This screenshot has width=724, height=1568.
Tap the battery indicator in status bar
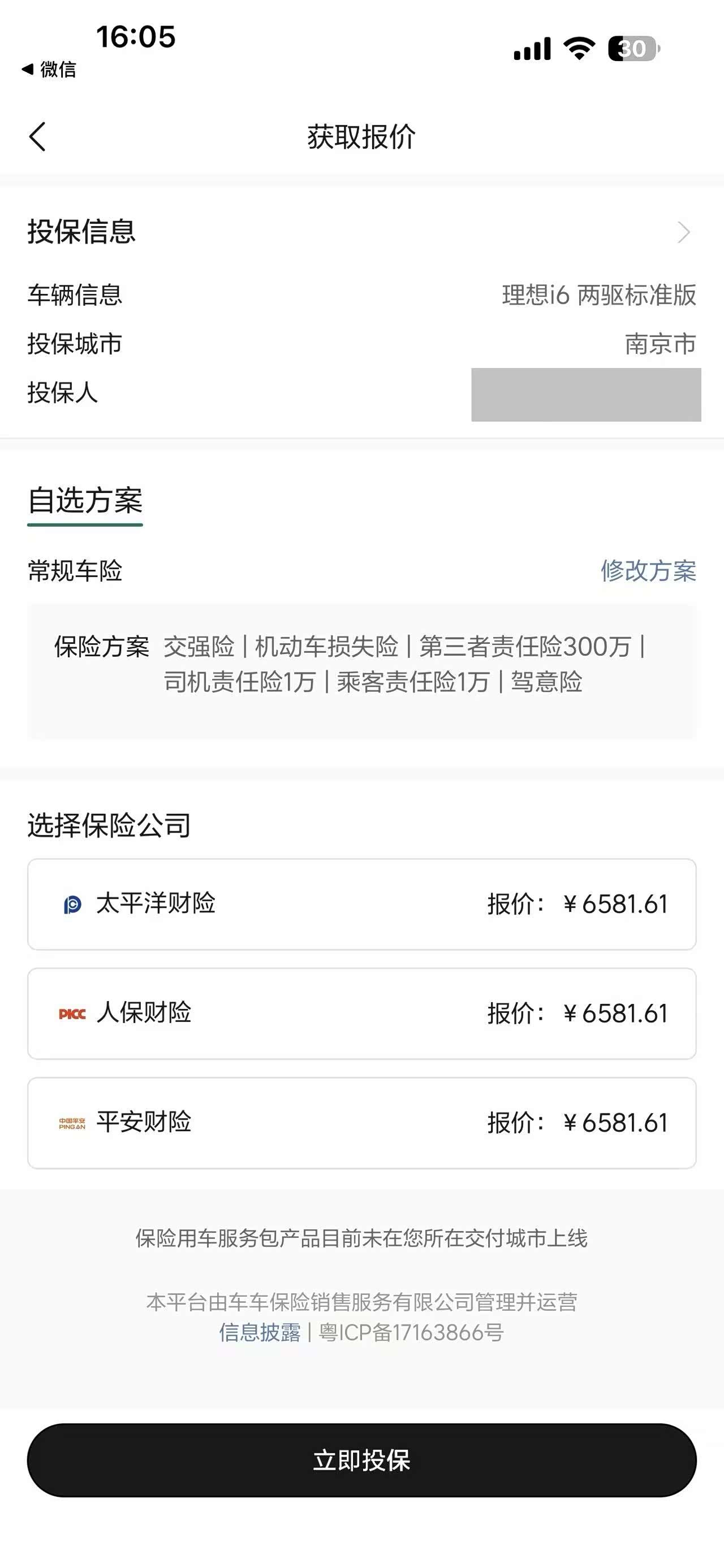(x=633, y=49)
